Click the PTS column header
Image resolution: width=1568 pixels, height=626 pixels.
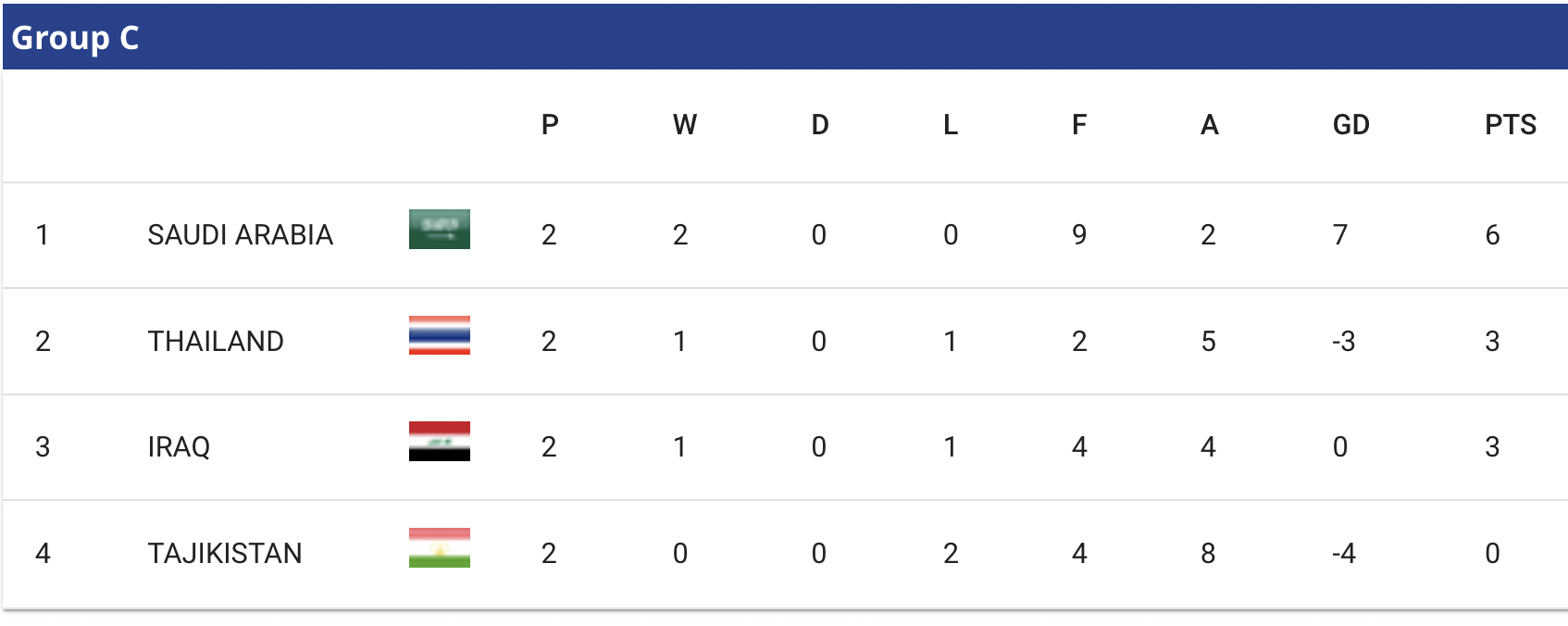coord(1511,125)
